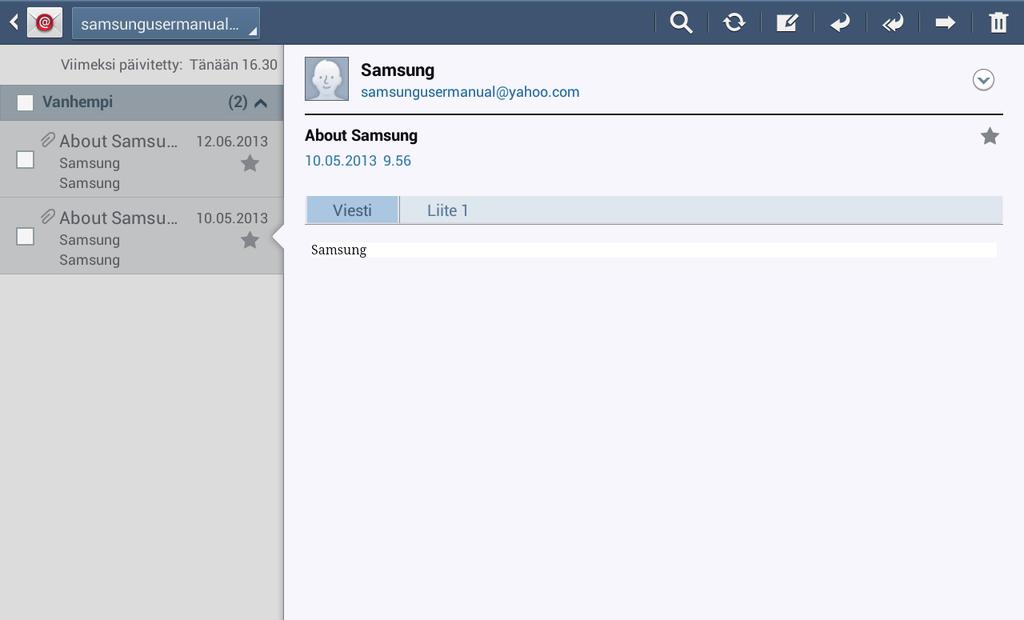Tap the back arrow in the top bar

(x=14, y=23)
